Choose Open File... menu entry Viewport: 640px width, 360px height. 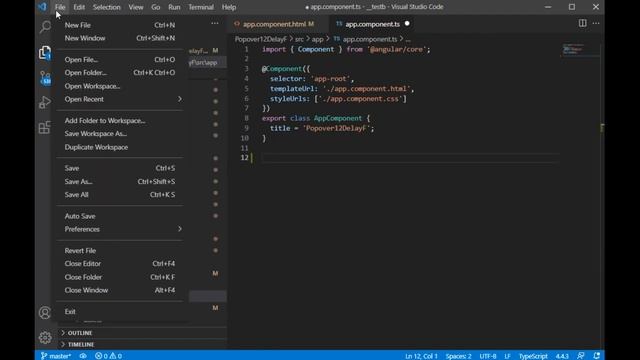pyautogui.click(x=120, y=60)
